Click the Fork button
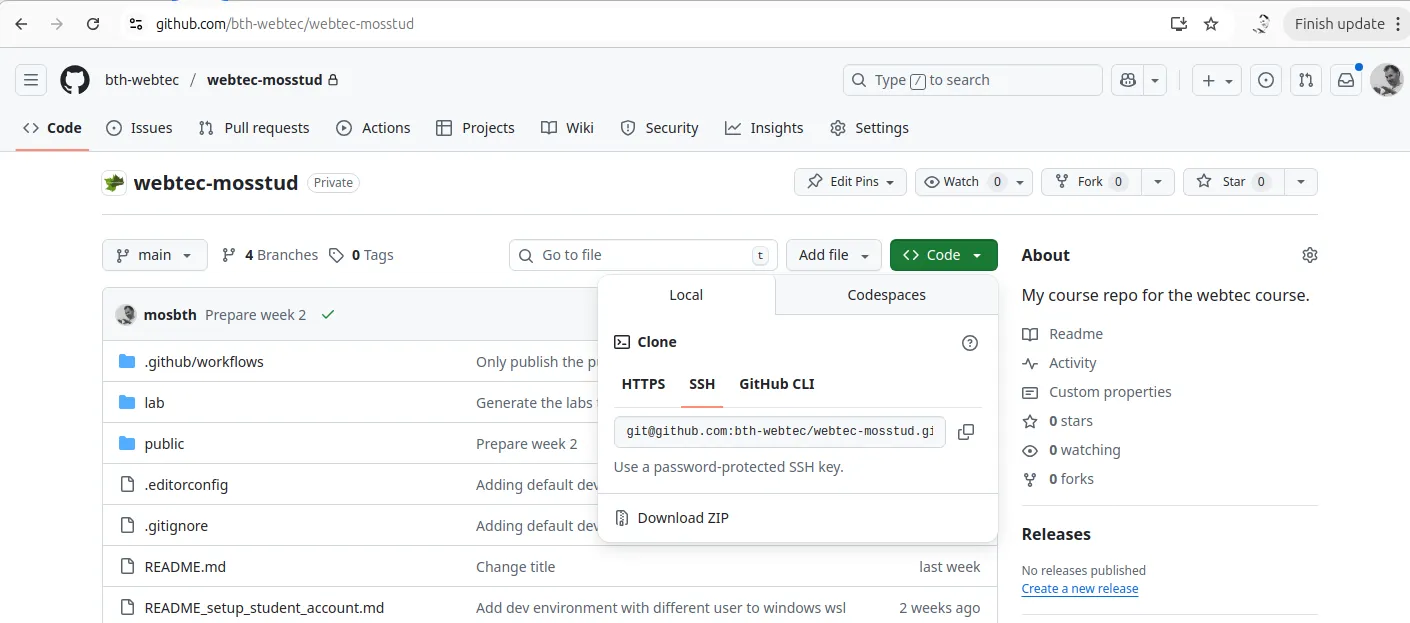 [x=1091, y=181]
